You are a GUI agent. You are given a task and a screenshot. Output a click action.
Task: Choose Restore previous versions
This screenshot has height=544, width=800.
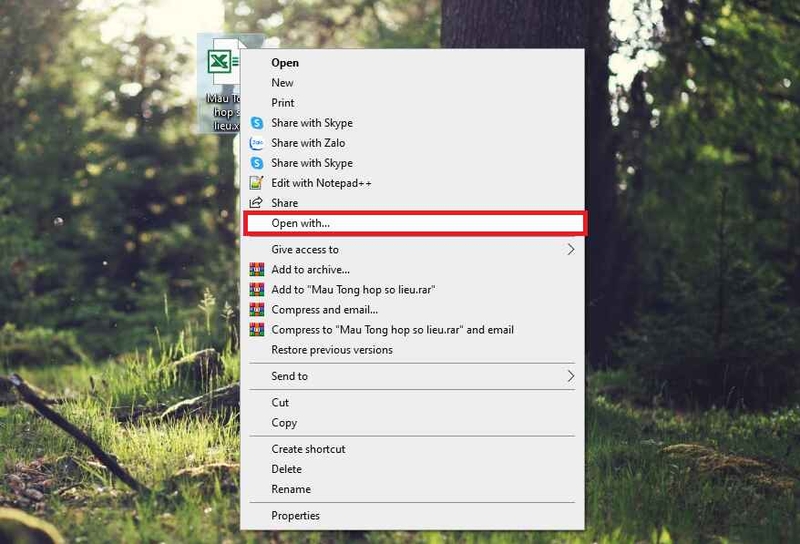[413, 350]
